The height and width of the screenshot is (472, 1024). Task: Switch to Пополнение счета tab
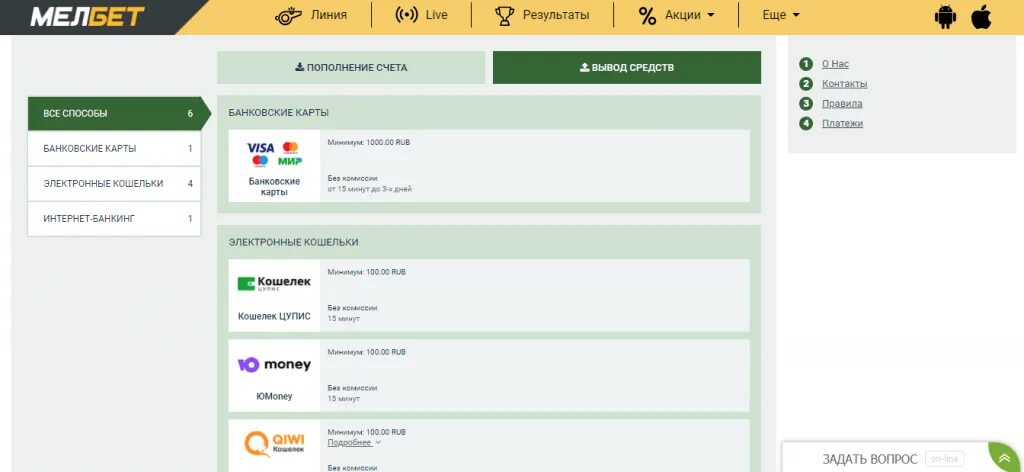pyautogui.click(x=351, y=67)
